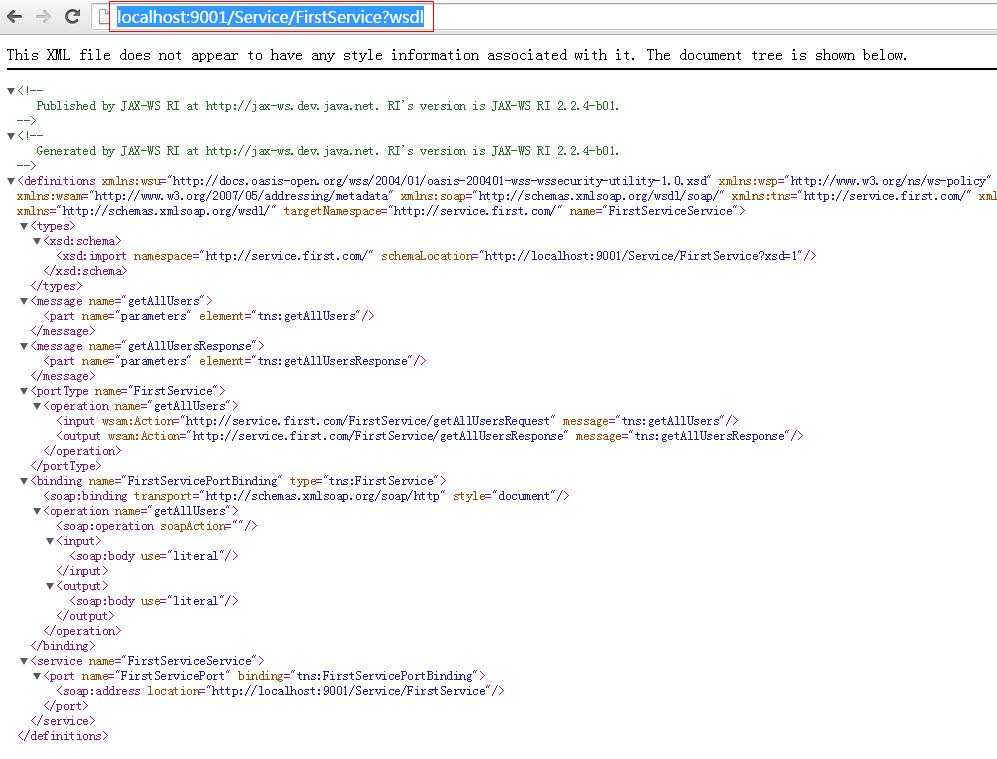Collapse the Published by JAX-WS comment
This screenshot has height=759, width=997.
[11, 91]
